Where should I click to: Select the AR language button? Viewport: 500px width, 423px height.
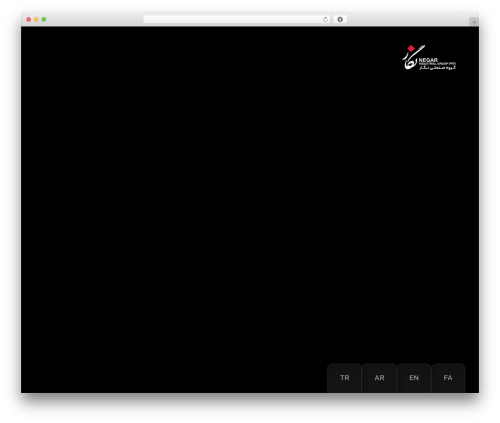379,378
